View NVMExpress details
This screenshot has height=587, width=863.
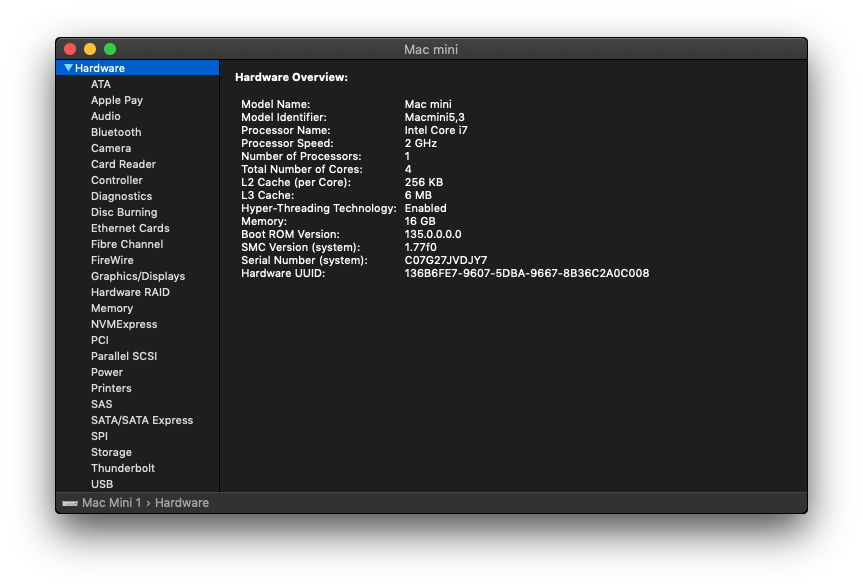click(x=124, y=324)
